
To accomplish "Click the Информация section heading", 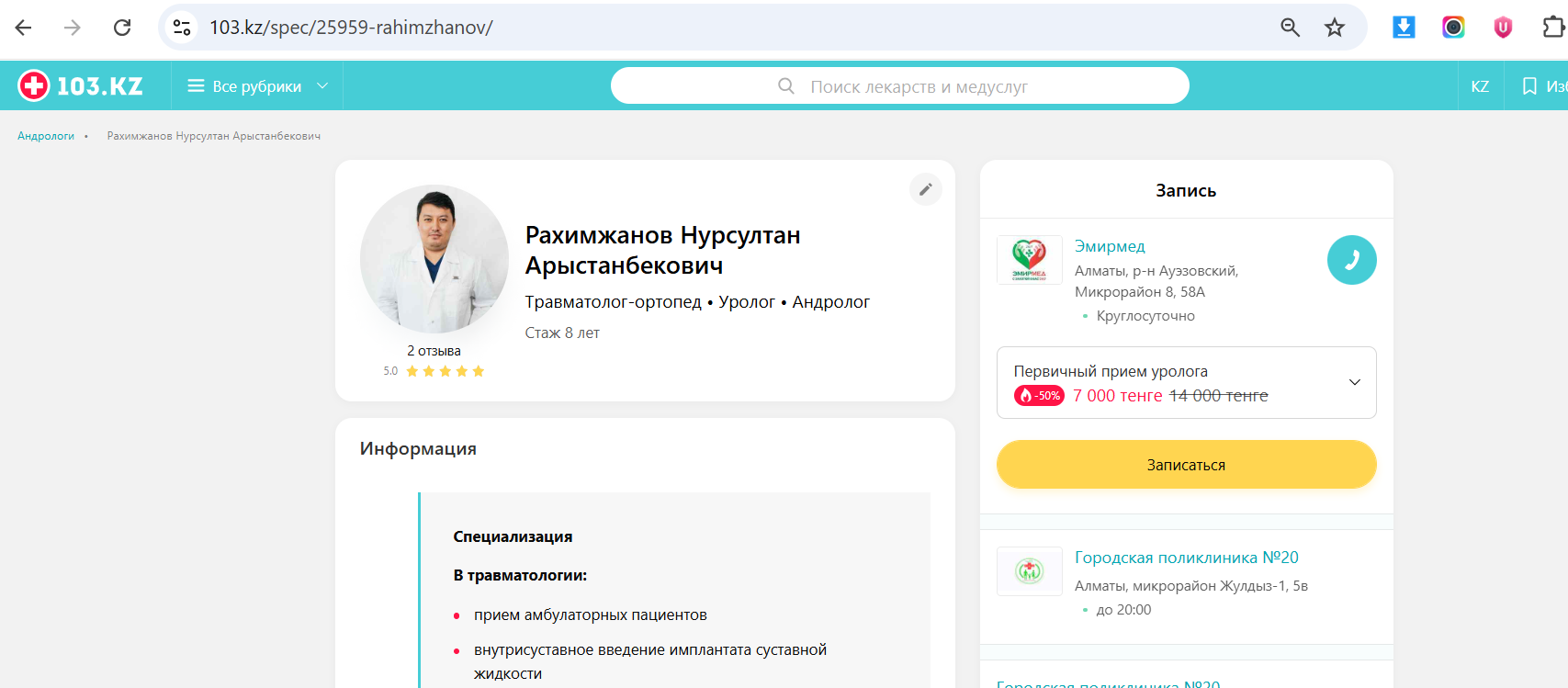I will click(x=418, y=449).
